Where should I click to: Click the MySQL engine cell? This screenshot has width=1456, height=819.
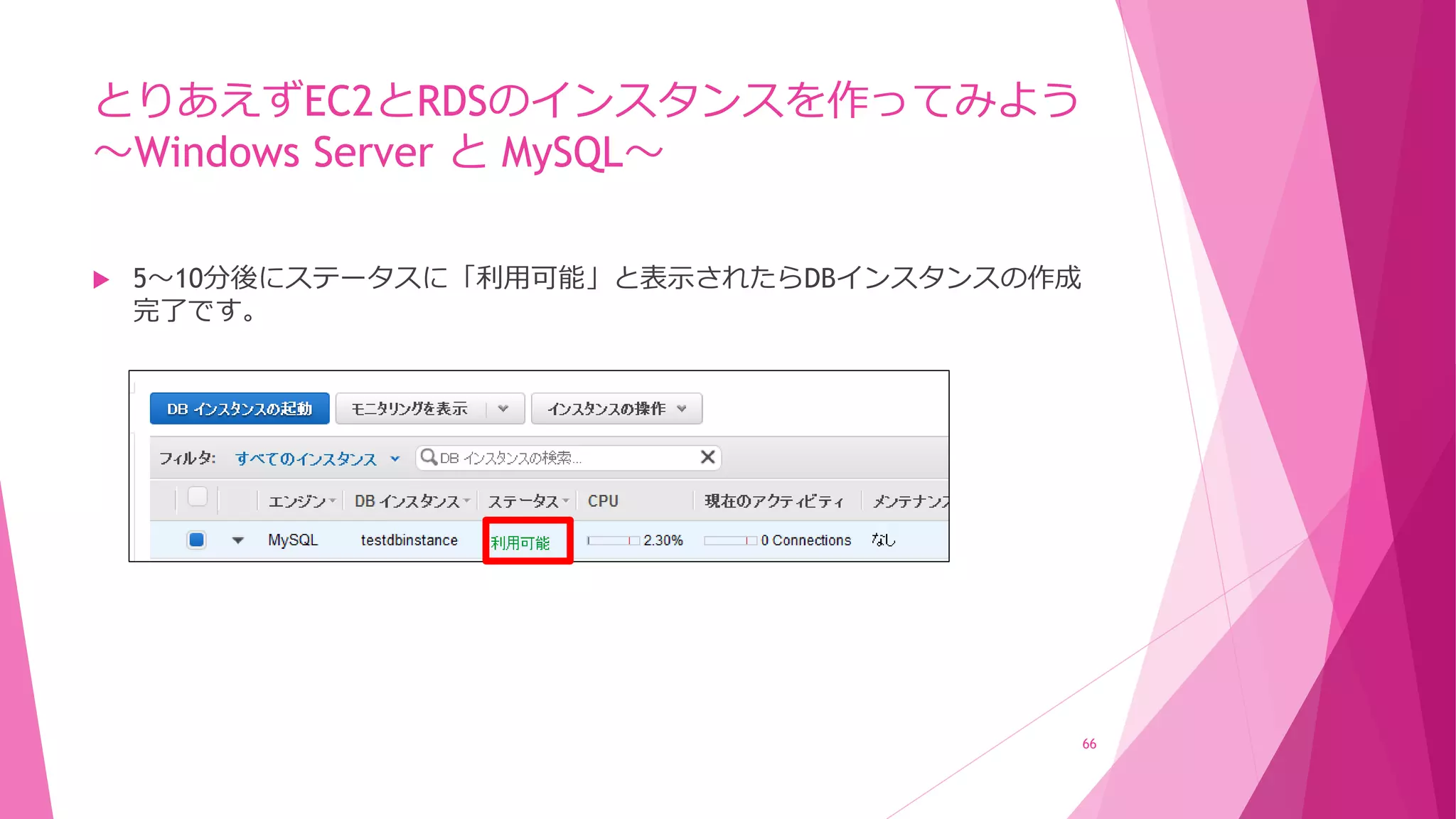pyautogui.click(x=293, y=540)
